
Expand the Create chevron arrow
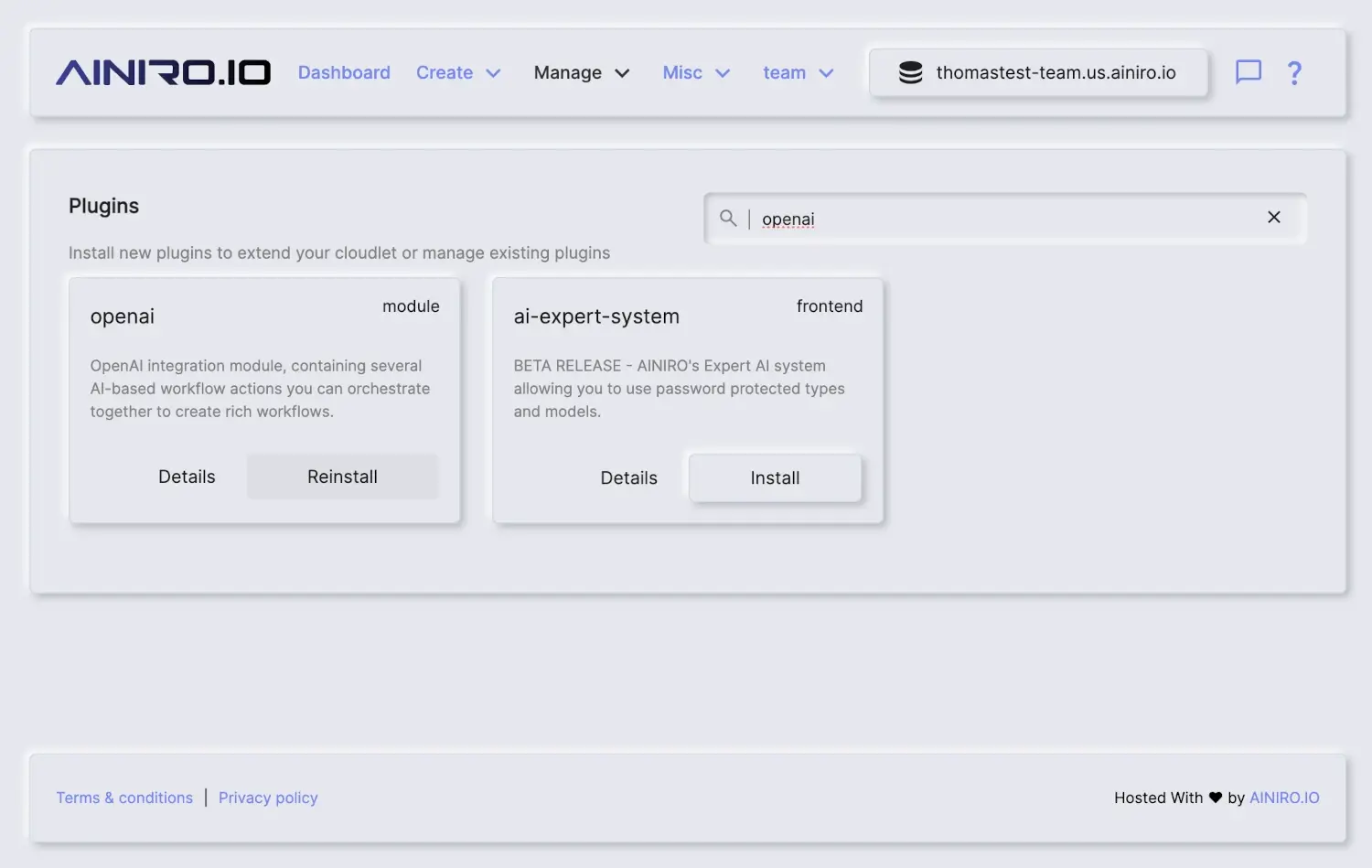click(x=493, y=73)
